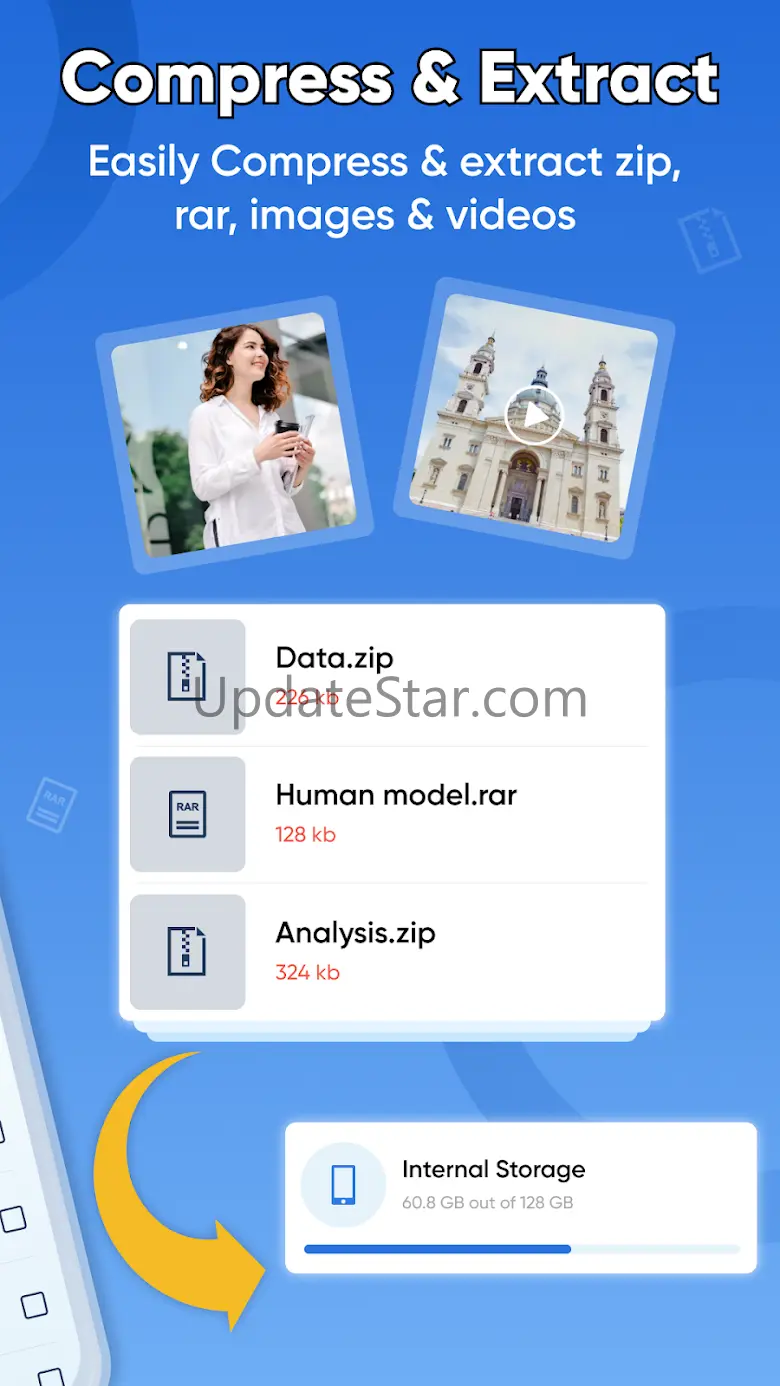Click the 226 kb size label
Image resolution: width=780 pixels, height=1386 pixels.
(307, 697)
